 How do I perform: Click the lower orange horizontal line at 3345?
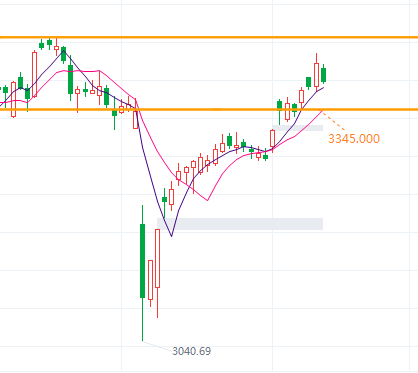click(209, 109)
